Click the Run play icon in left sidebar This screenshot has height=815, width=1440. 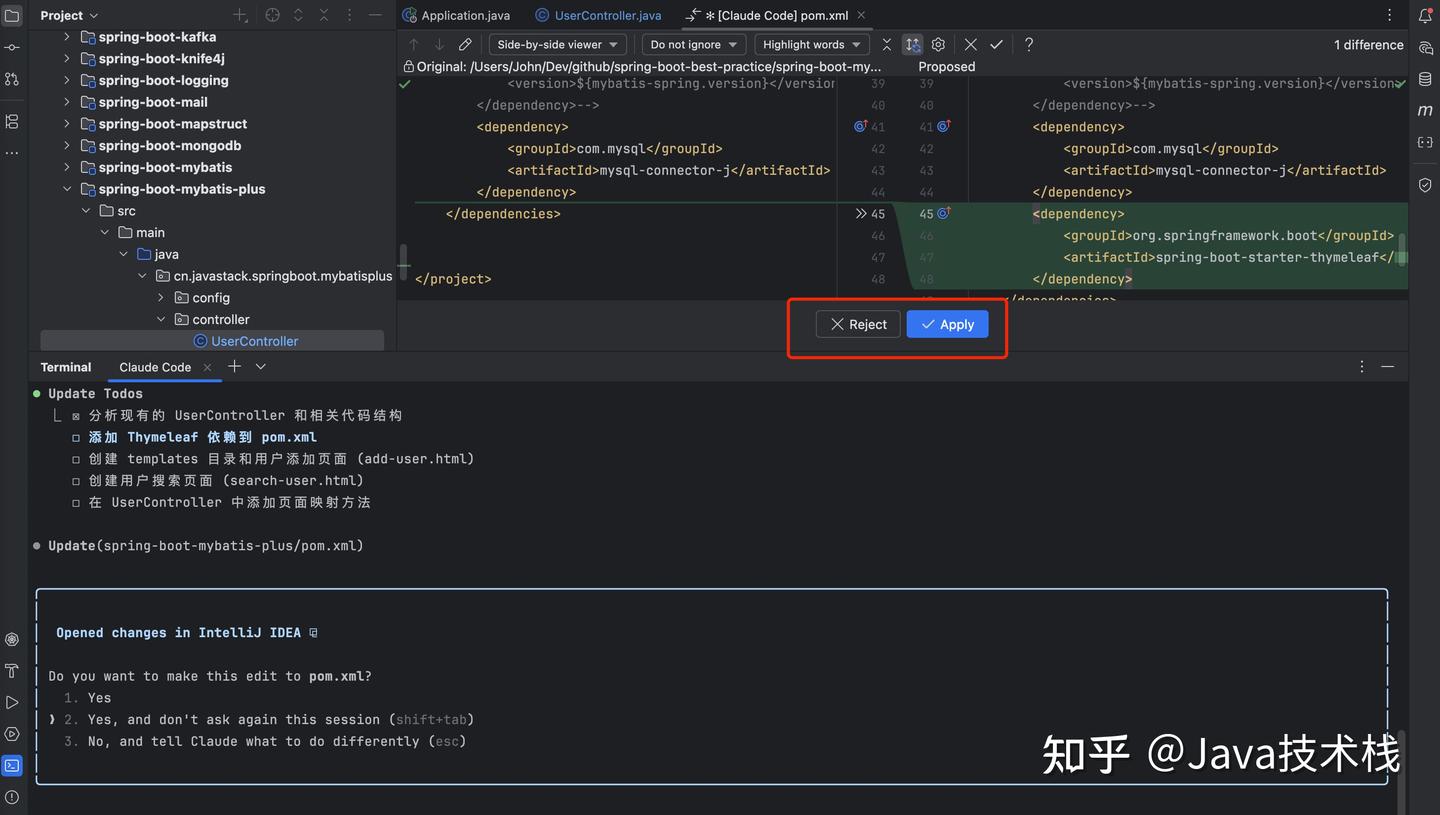pyautogui.click(x=12, y=703)
